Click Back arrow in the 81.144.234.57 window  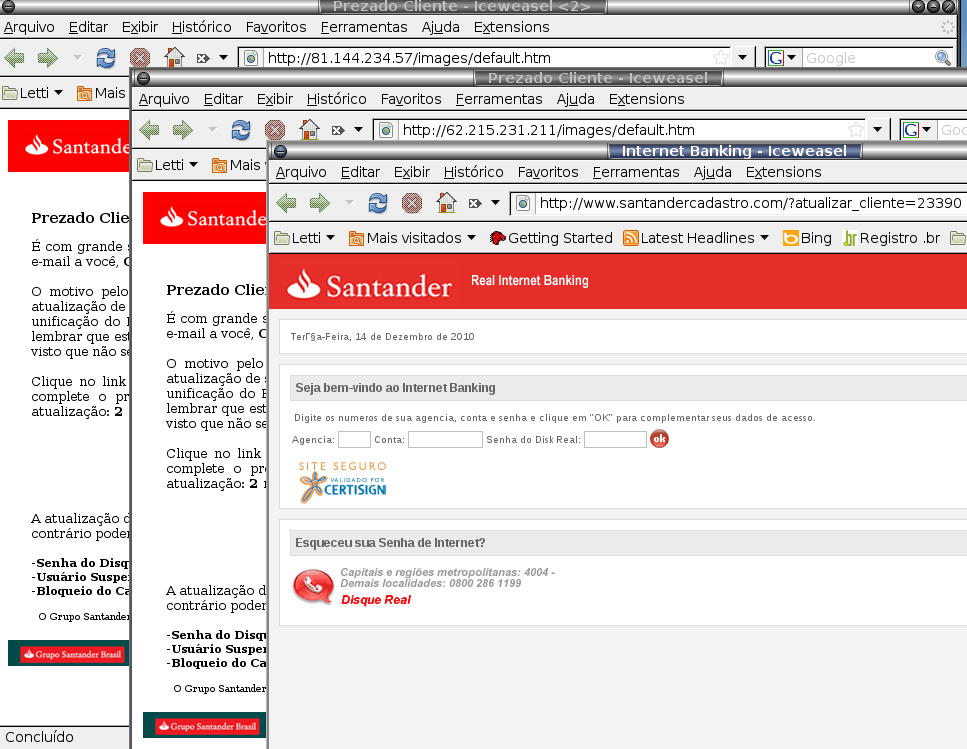pyautogui.click(x=14, y=58)
